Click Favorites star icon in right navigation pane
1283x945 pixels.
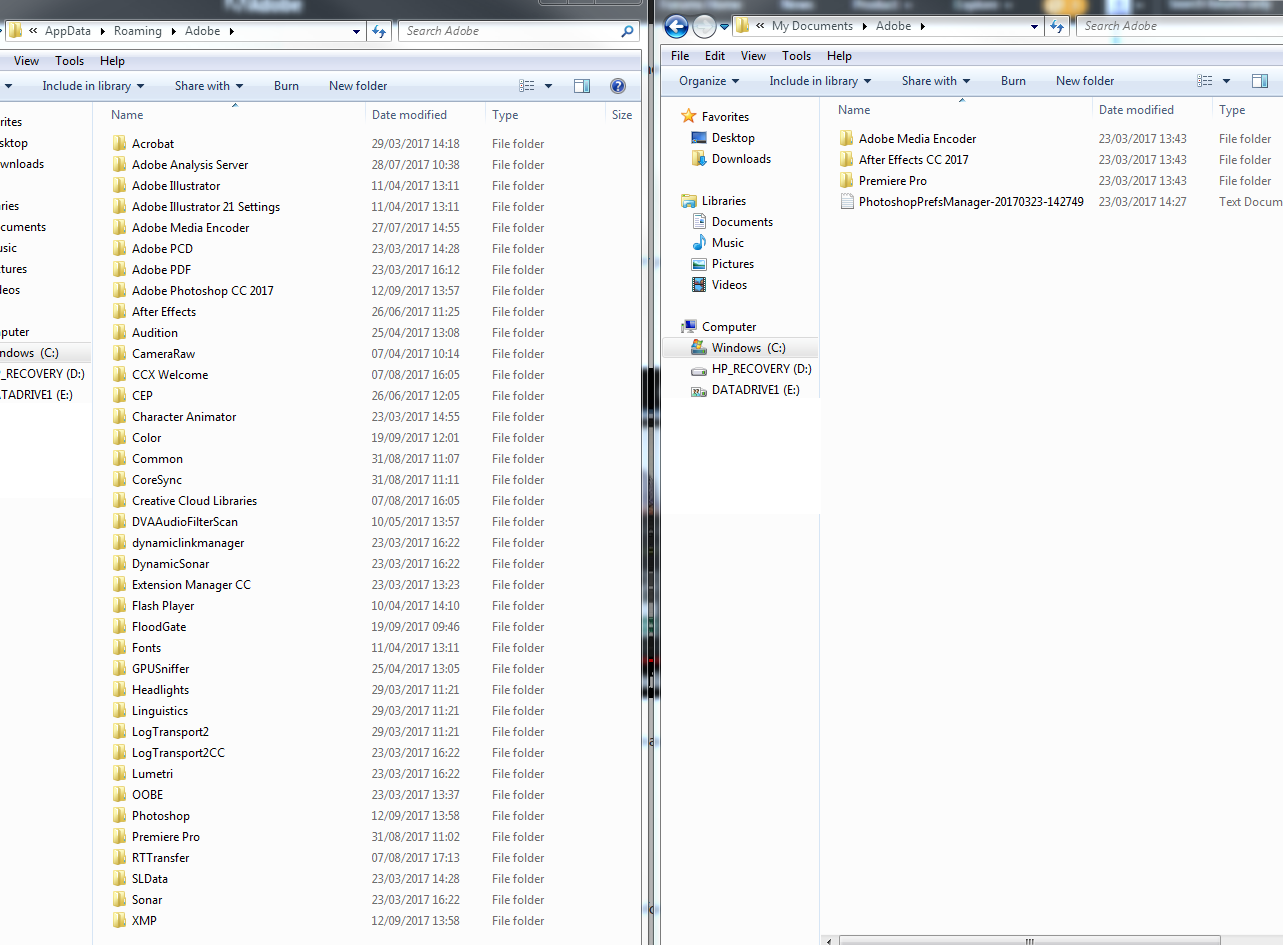tap(688, 117)
